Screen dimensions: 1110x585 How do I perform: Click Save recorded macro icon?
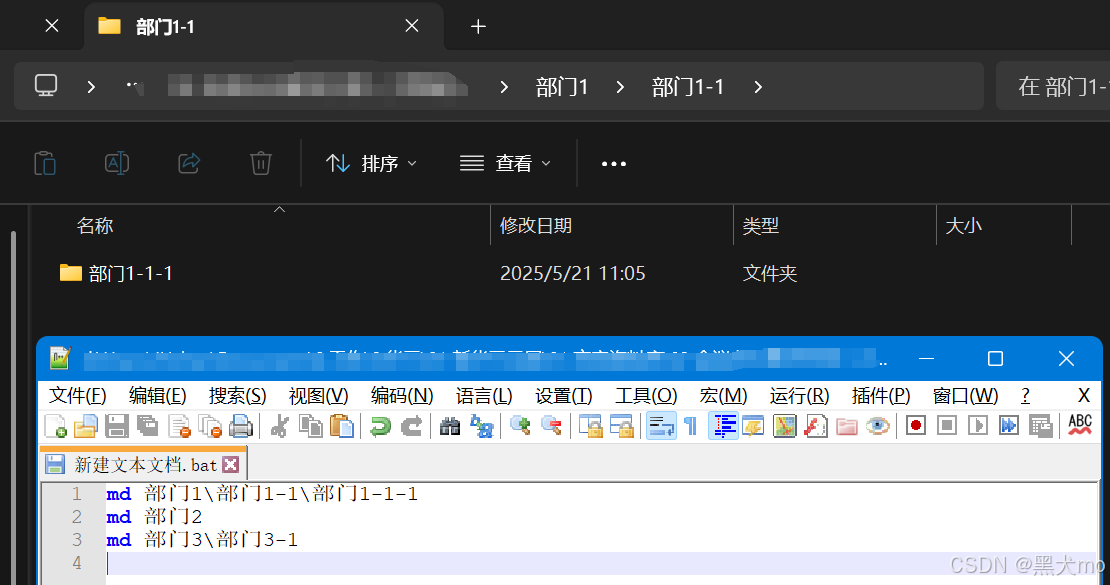(x=1040, y=426)
